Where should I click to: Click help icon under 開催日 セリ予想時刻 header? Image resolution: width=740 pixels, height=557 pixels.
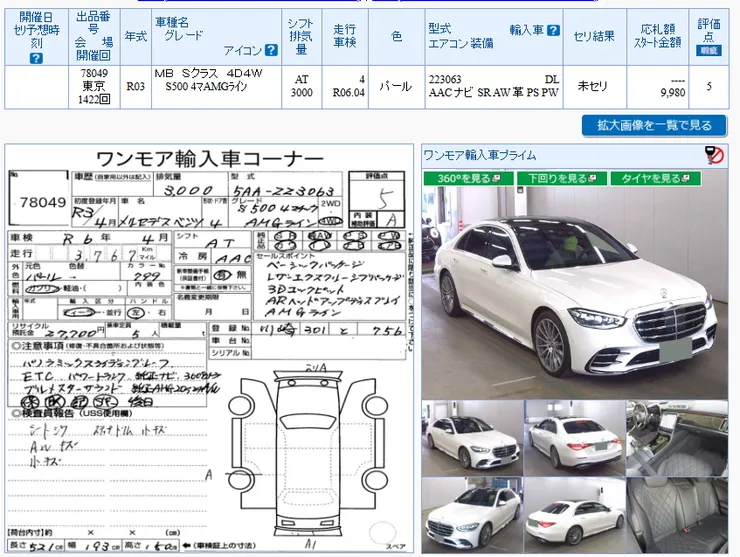[36, 58]
